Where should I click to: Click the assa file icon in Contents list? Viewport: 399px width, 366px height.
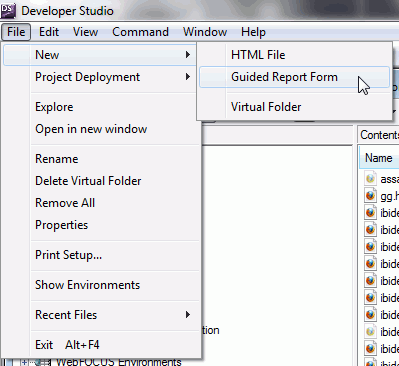[x=370, y=178]
